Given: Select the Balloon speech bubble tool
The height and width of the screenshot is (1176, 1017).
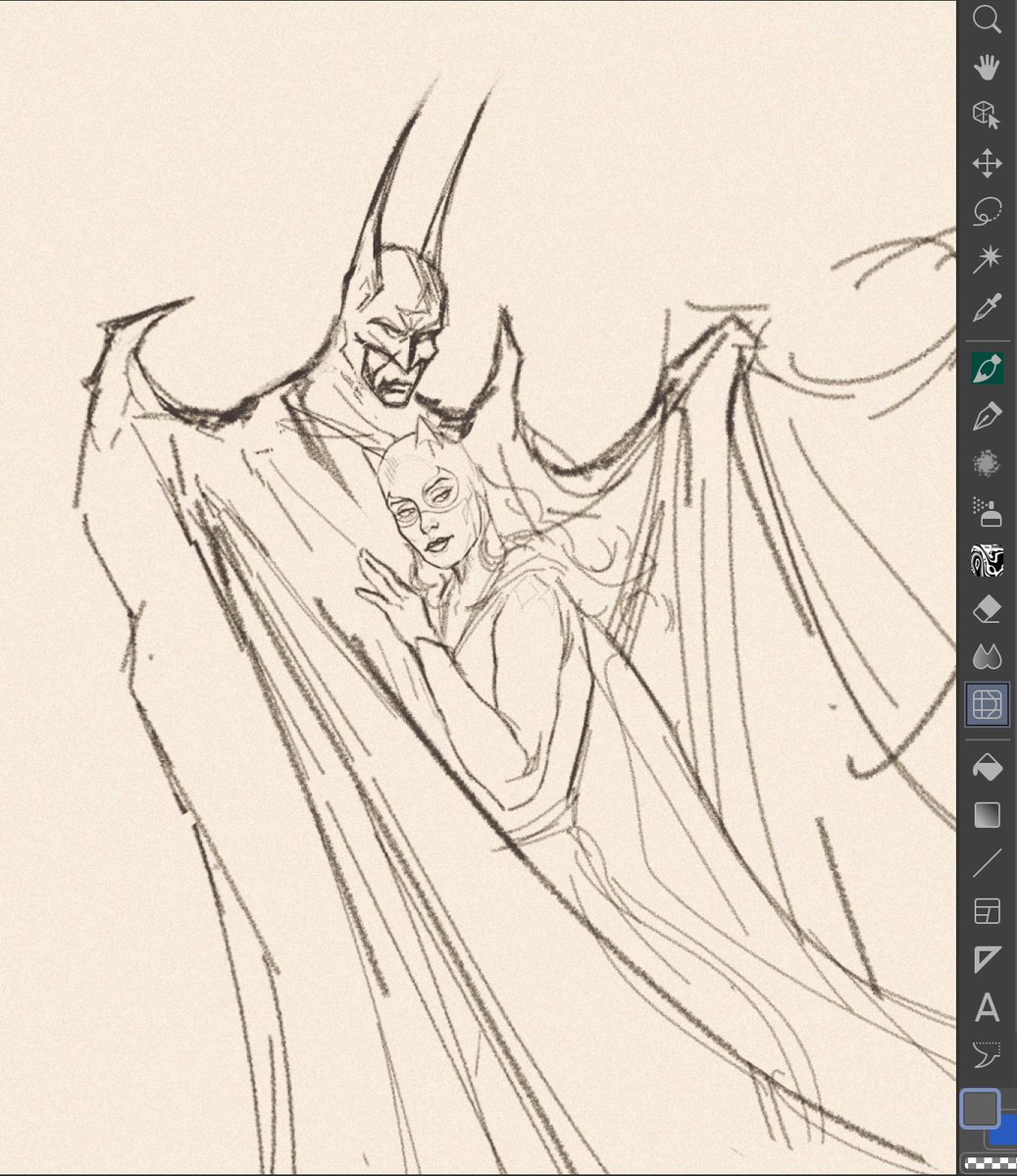Looking at the screenshot, I should 987,1055.
